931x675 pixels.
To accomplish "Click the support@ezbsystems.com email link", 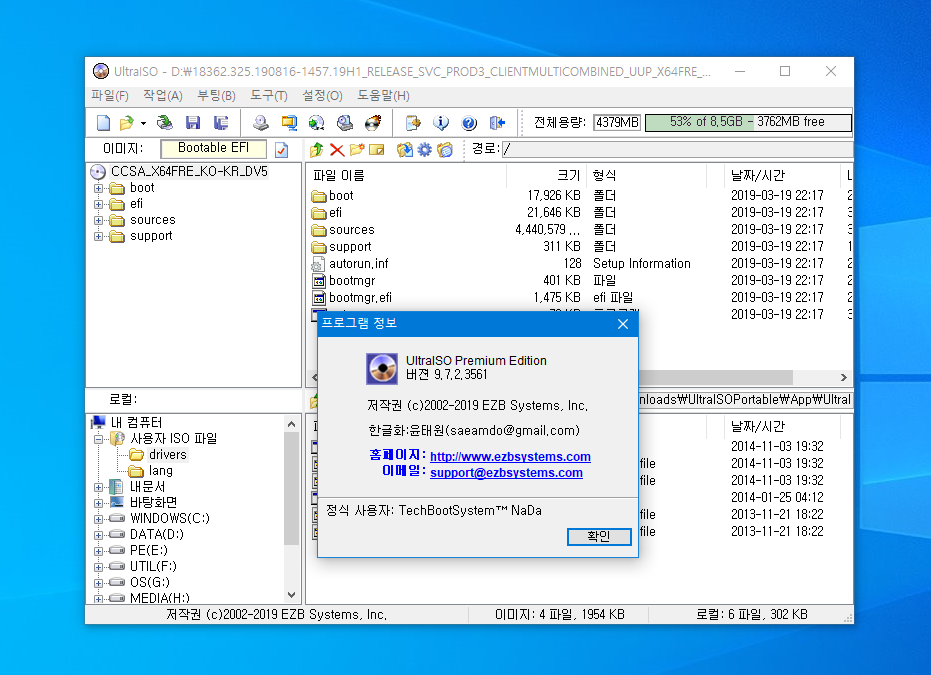I will tap(506, 473).
